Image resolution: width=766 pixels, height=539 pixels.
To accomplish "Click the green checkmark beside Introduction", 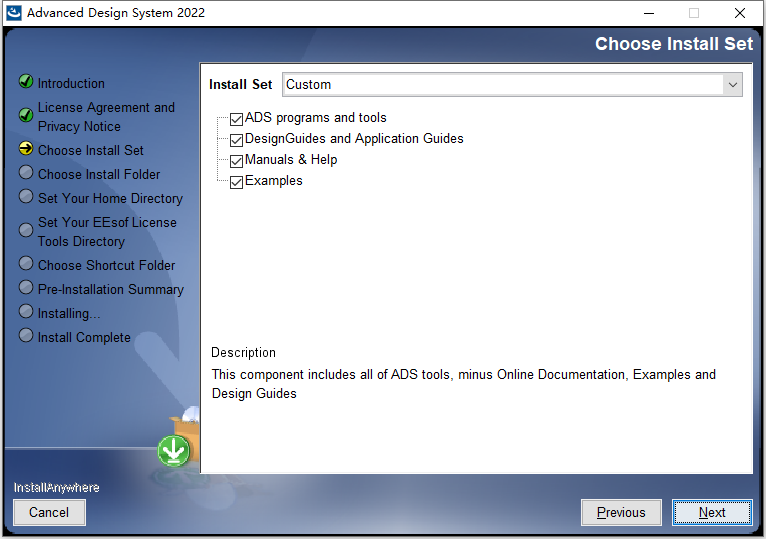I will 26,81.
